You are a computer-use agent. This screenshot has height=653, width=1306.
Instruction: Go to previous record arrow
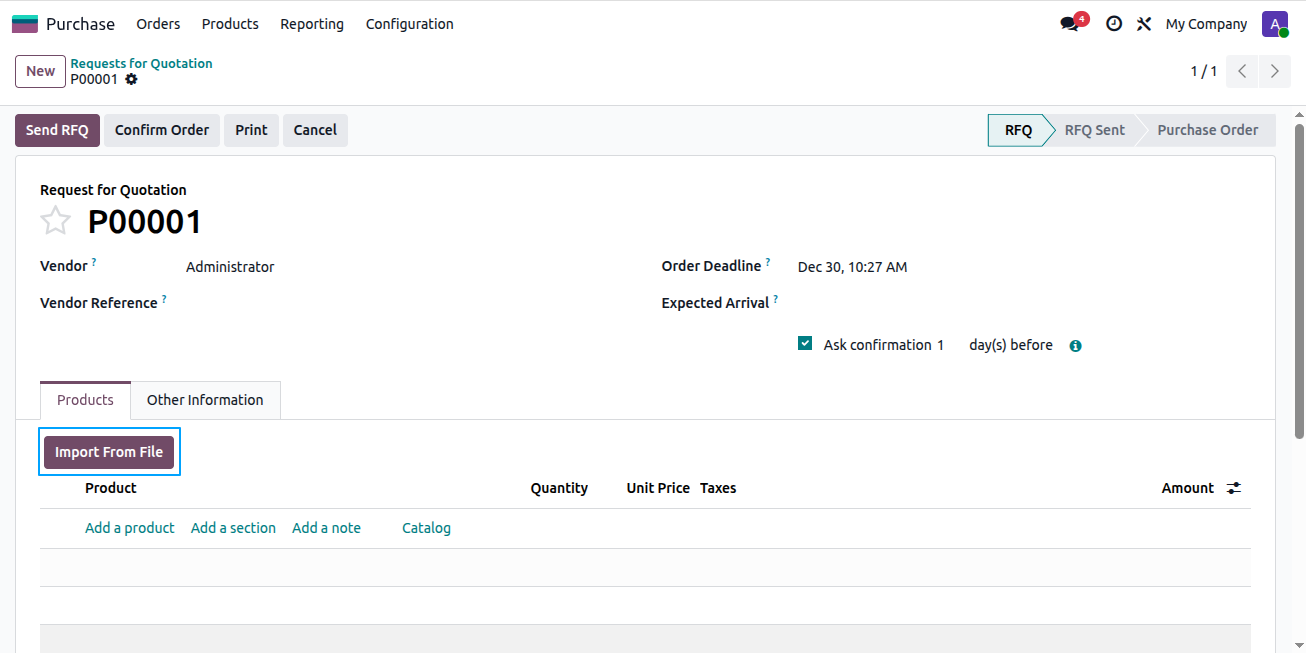click(x=1242, y=71)
